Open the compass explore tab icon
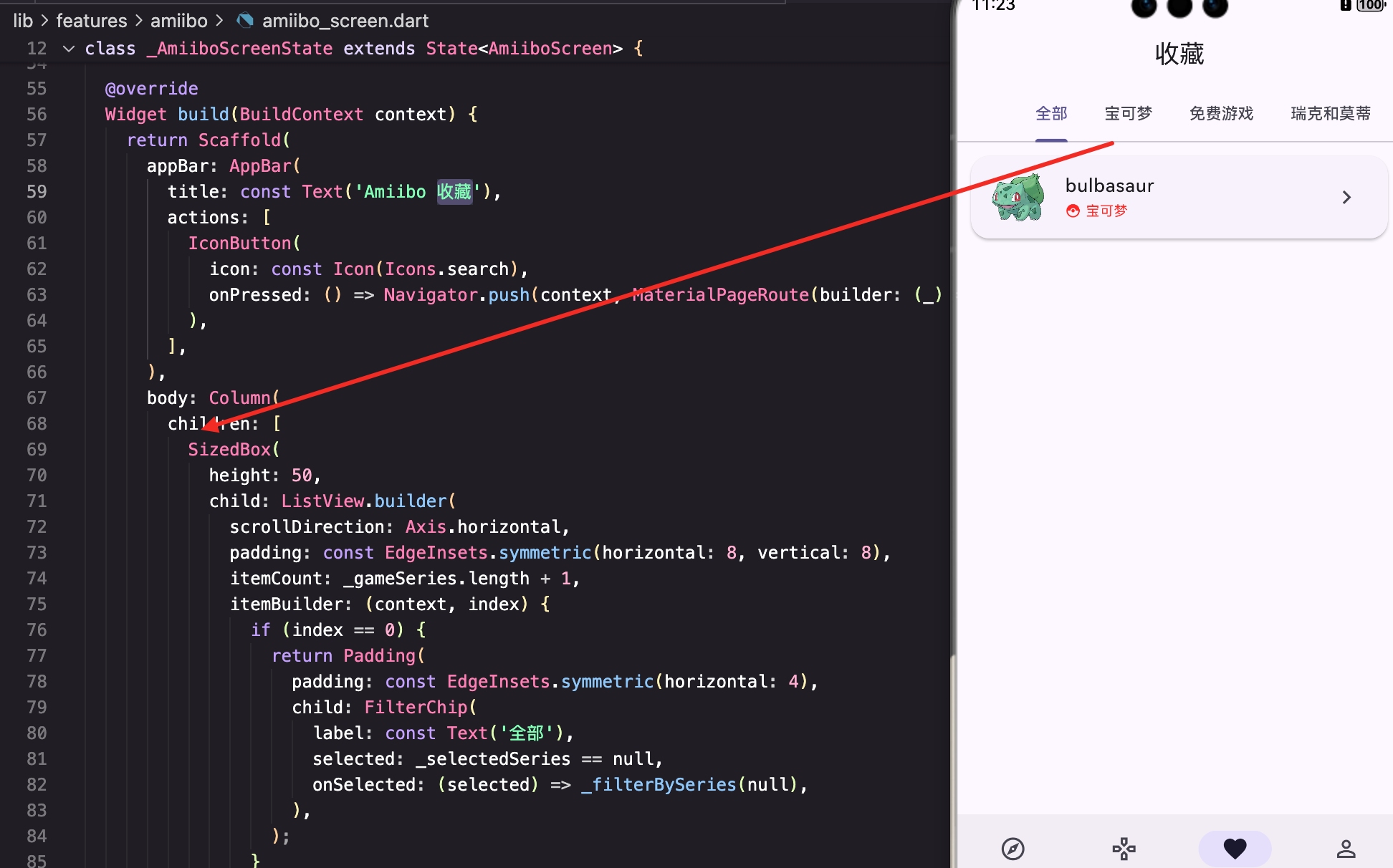 (1013, 849)
